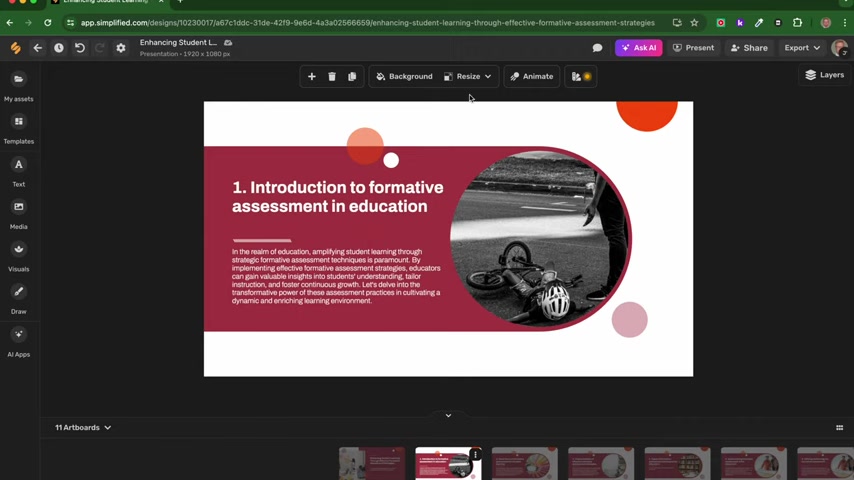Select the first artboard thumbnail
Screen dimensions: 854x480
tap(371, 464)
